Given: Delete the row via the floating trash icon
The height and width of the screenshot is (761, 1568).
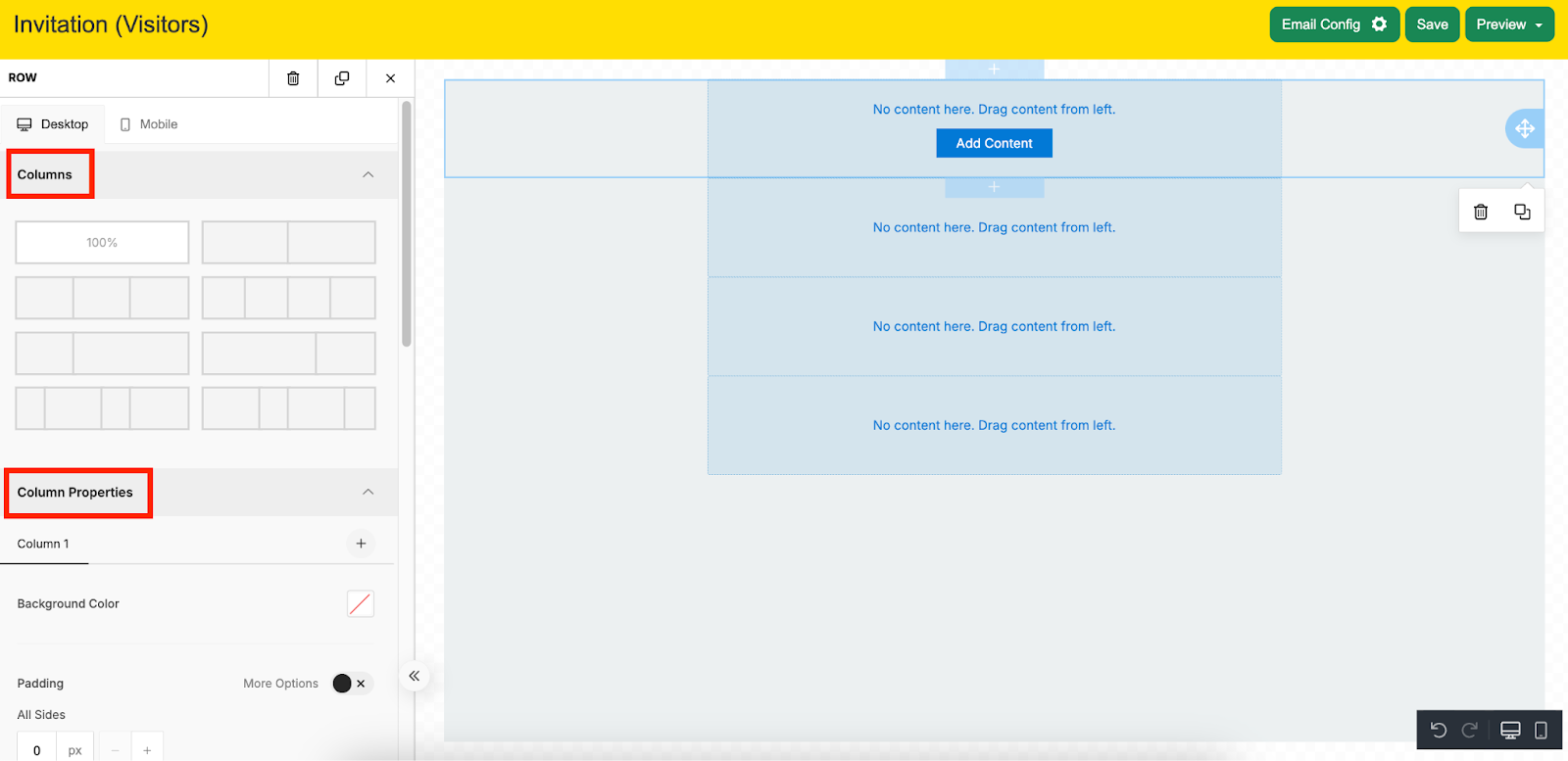Looking at the screenshot, I should click(x=1481, y=212).
